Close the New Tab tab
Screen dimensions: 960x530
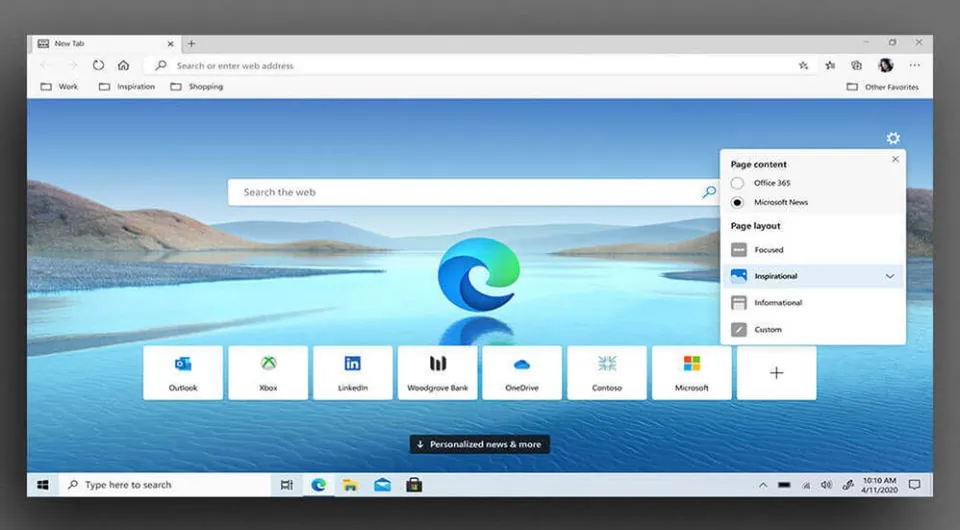pyautogui.click(x=171, y=44)
